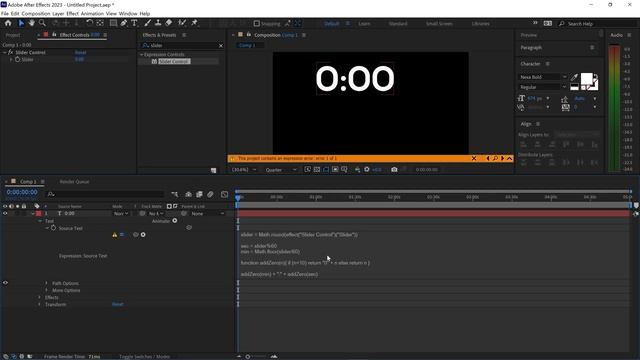Select the Puppet Pin tool

(x=194, y=23)
